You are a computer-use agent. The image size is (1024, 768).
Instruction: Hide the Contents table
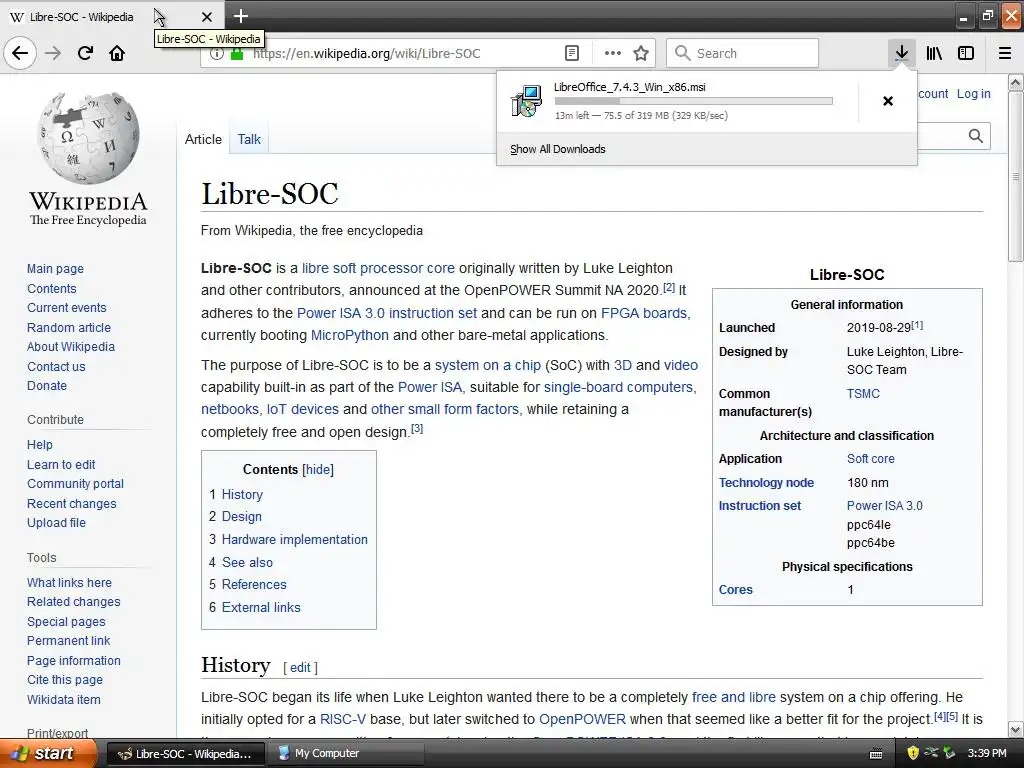[x=318, y=470]
